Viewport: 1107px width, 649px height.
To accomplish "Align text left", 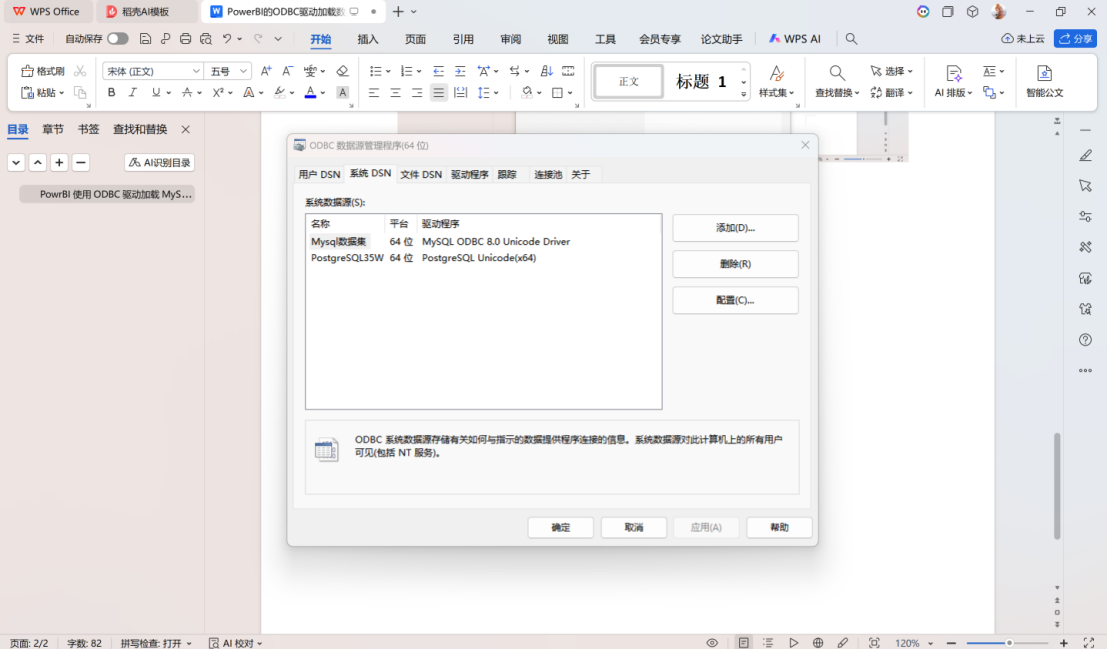I will pyautogui.click(x=373, y=93).
